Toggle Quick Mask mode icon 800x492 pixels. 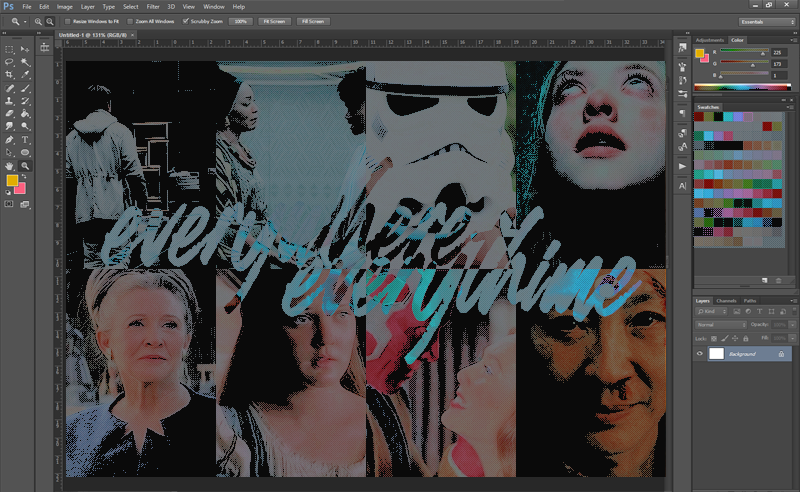9,204
